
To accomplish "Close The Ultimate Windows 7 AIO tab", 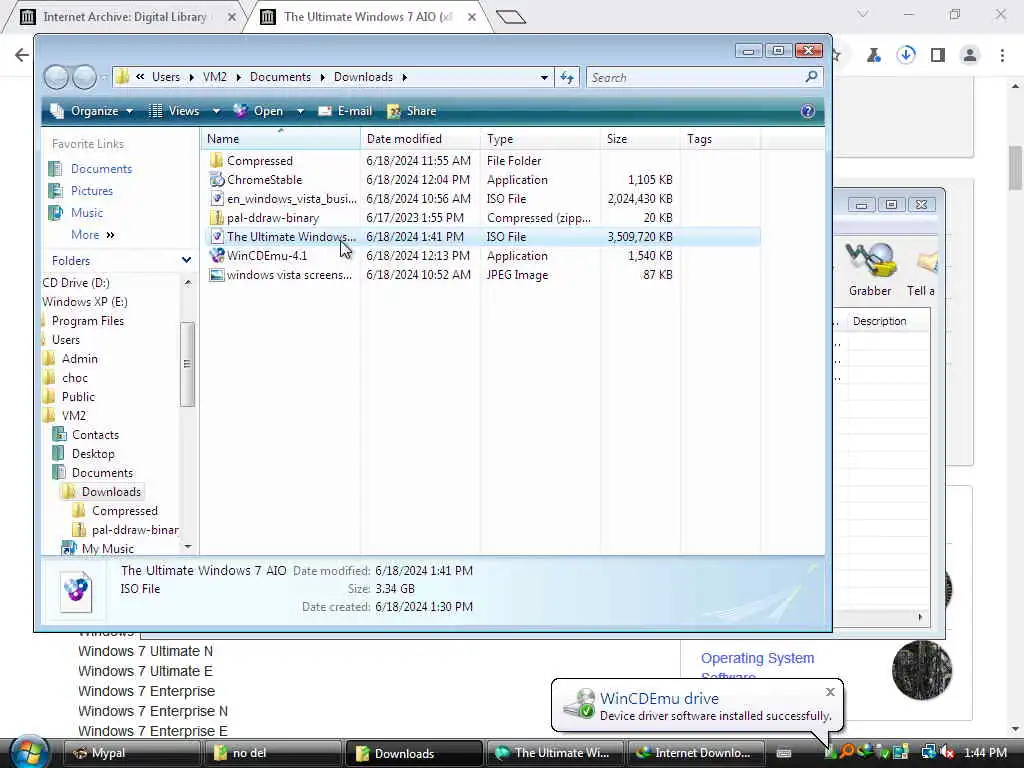I will [472, 17].
